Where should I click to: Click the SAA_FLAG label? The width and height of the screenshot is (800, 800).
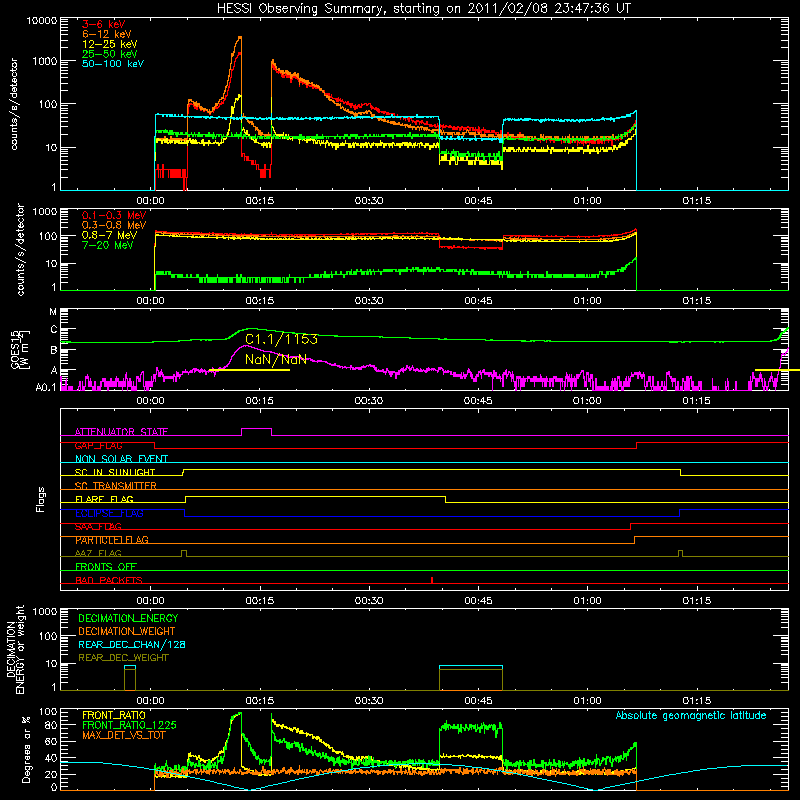click(98, 526)
